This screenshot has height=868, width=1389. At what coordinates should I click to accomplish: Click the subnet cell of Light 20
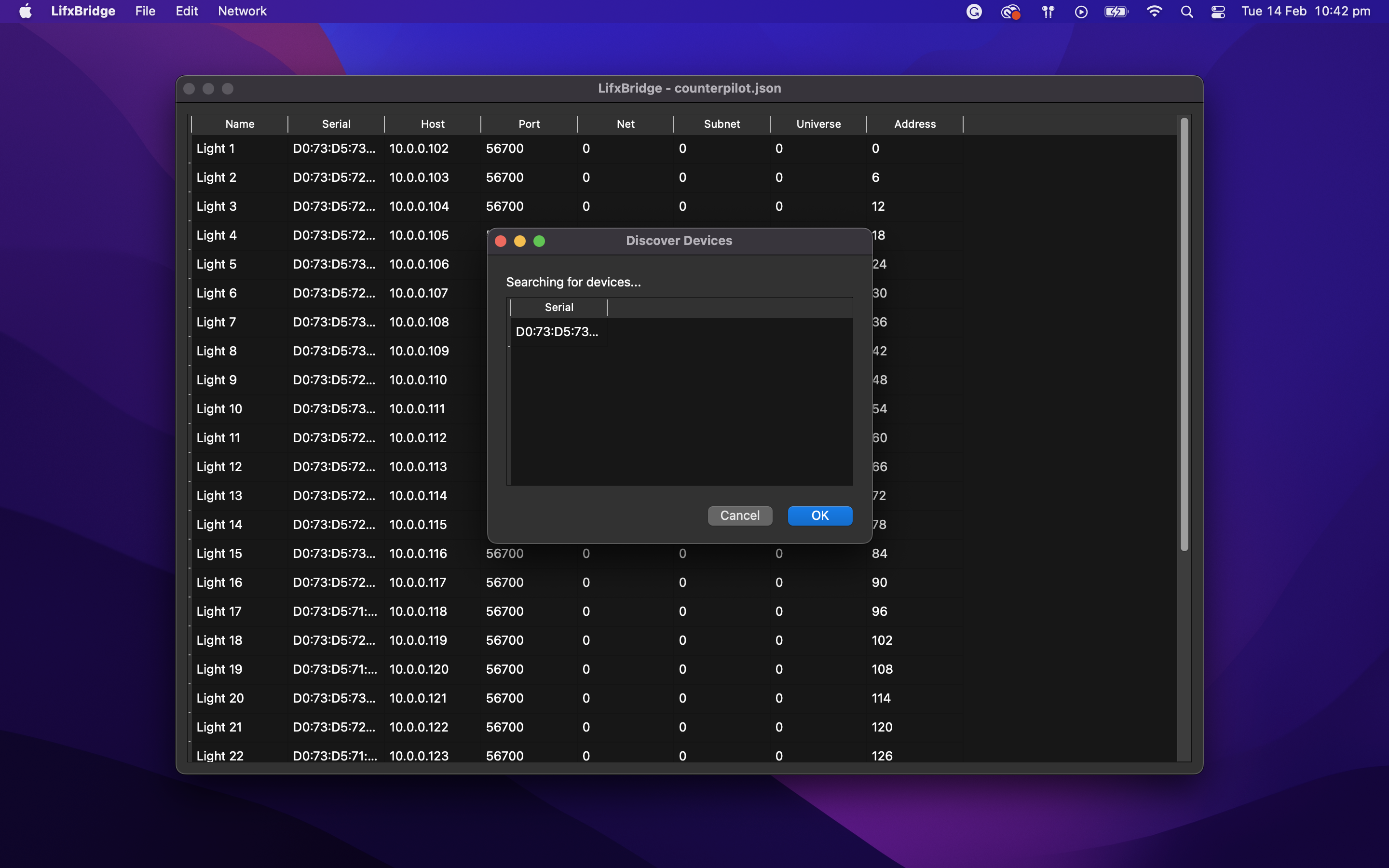722,698
